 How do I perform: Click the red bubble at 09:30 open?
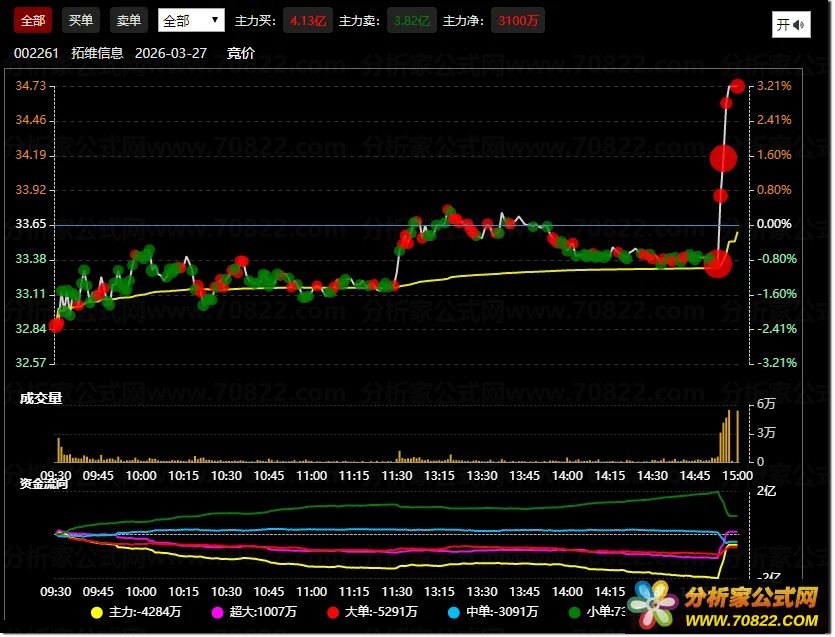pos(57,325)
